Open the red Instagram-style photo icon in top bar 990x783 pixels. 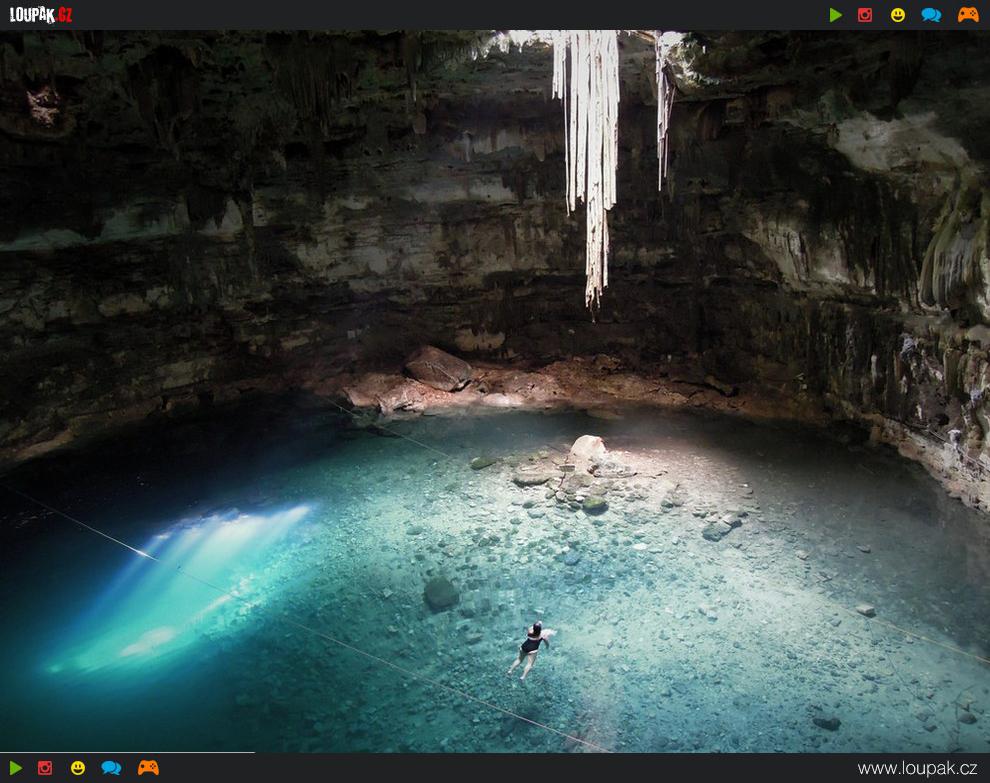click(865, 15)
